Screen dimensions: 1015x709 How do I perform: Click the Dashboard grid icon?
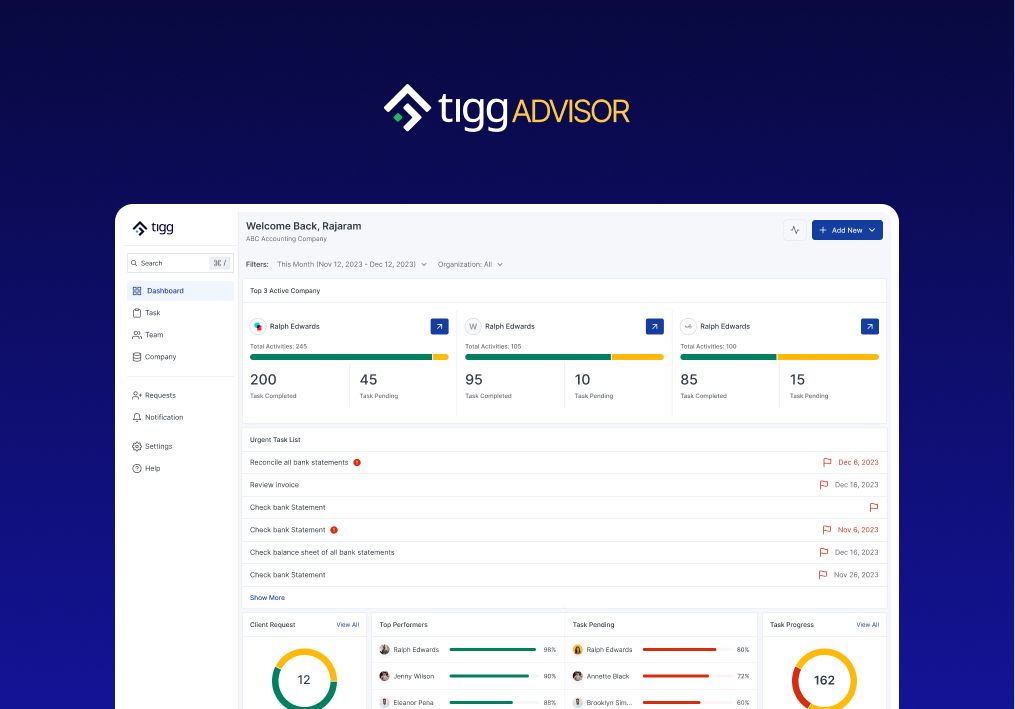[137, 291]
